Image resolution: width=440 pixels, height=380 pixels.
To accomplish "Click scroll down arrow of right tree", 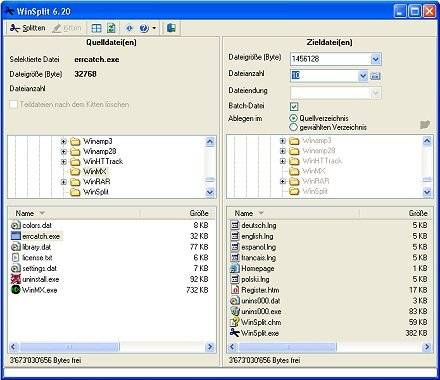I will 427,192.
